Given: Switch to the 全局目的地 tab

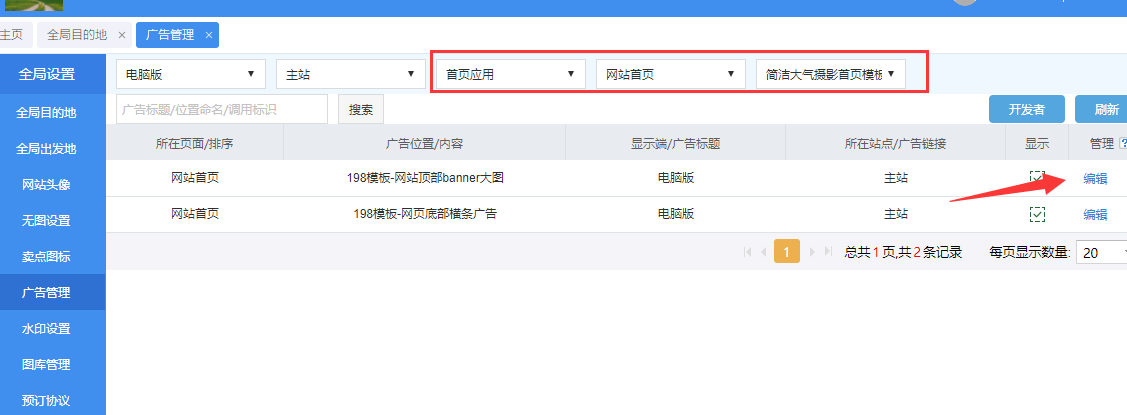Looking at the screenshot, I should (x=76, y=35).
